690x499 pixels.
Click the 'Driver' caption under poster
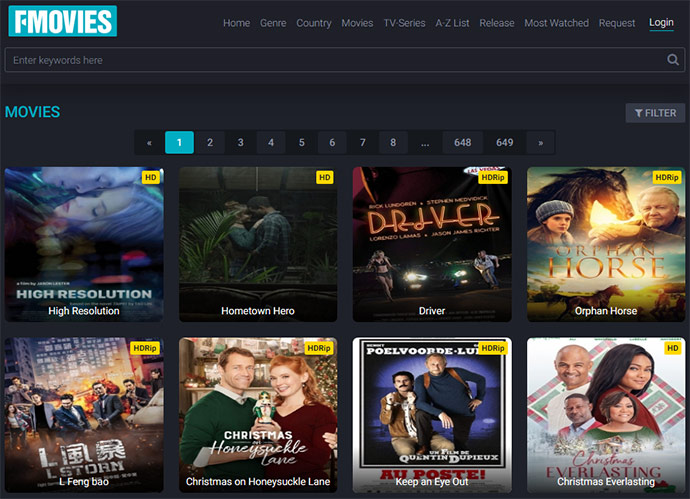point(432,311)
